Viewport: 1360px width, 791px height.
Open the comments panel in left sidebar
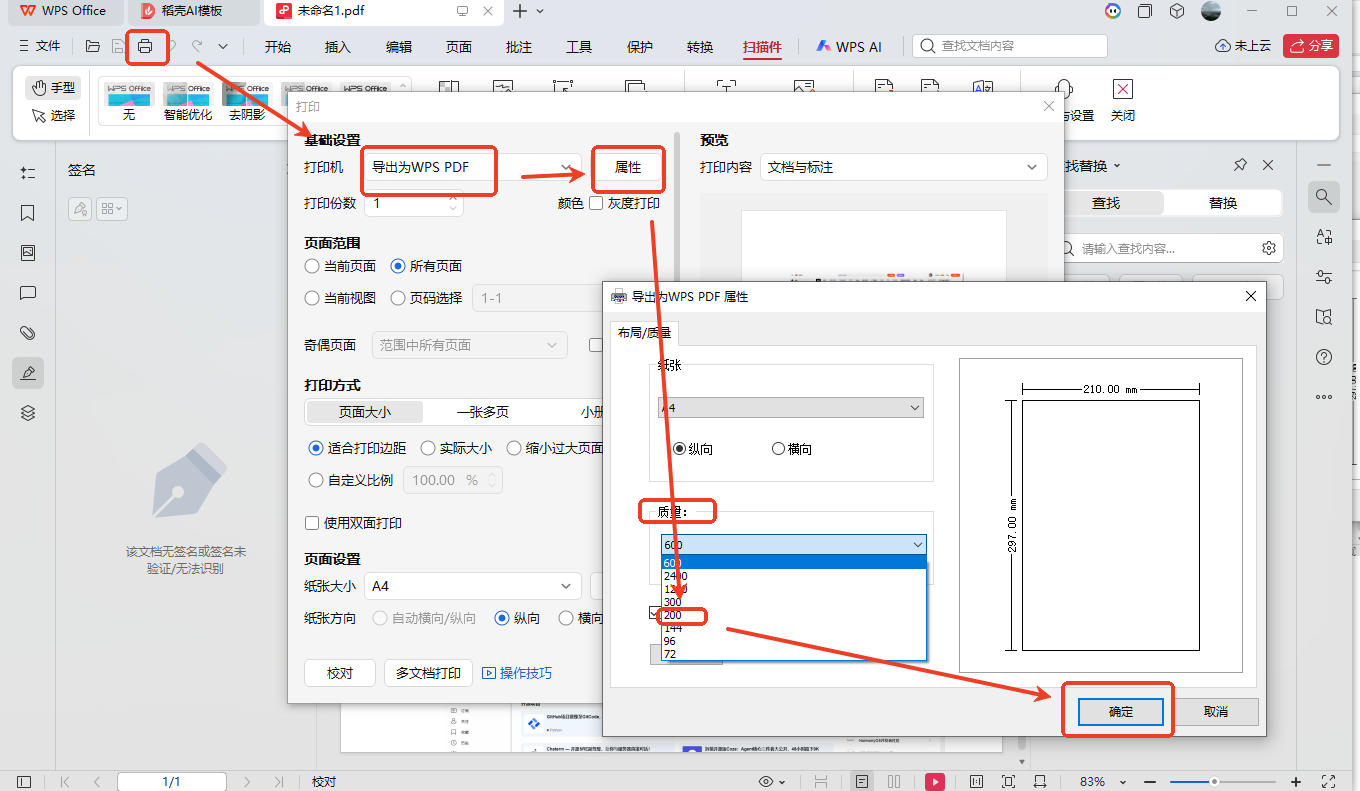tap(28, 293)
